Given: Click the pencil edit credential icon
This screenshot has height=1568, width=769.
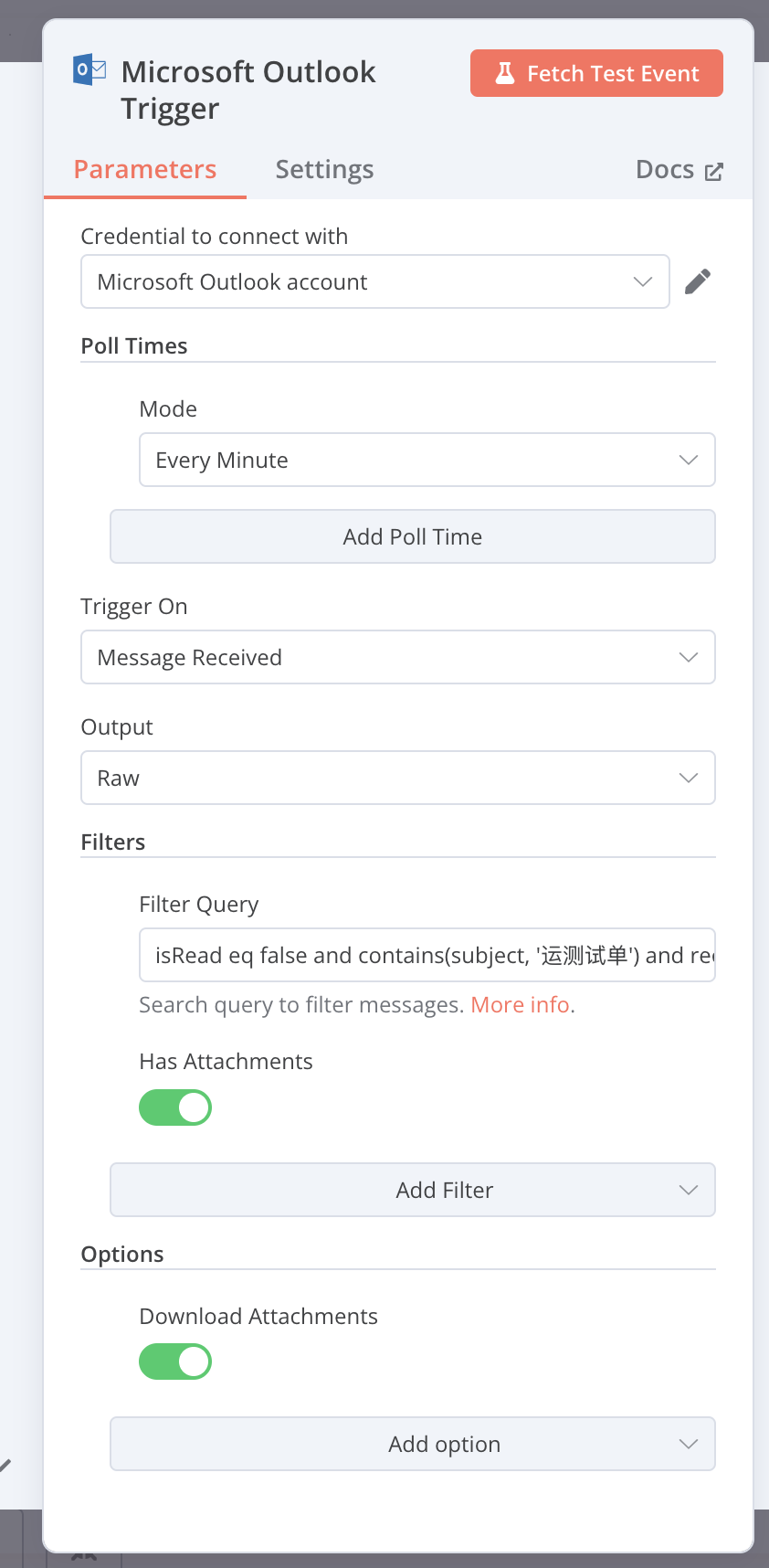Looking at the screenshot, I should point(698,281).
